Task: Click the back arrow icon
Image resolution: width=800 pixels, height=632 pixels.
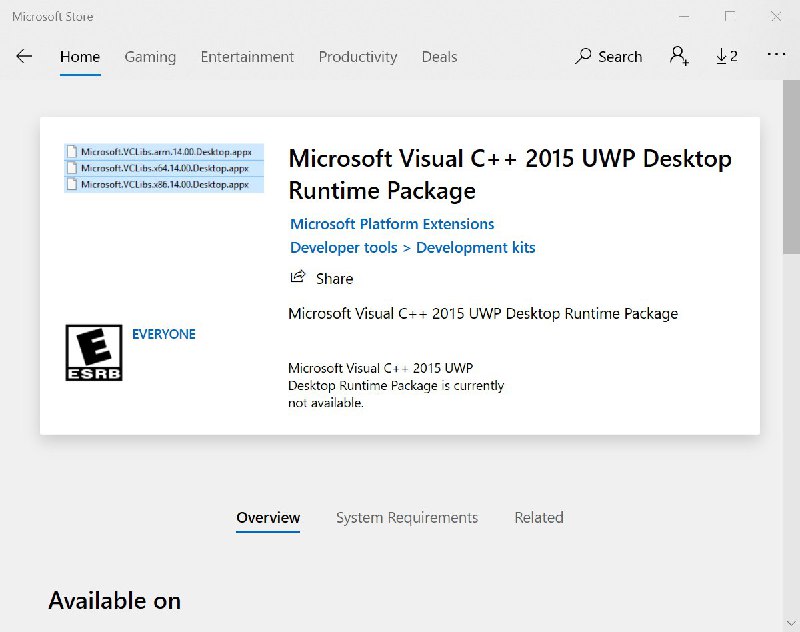Action: [x=24, y=57]
